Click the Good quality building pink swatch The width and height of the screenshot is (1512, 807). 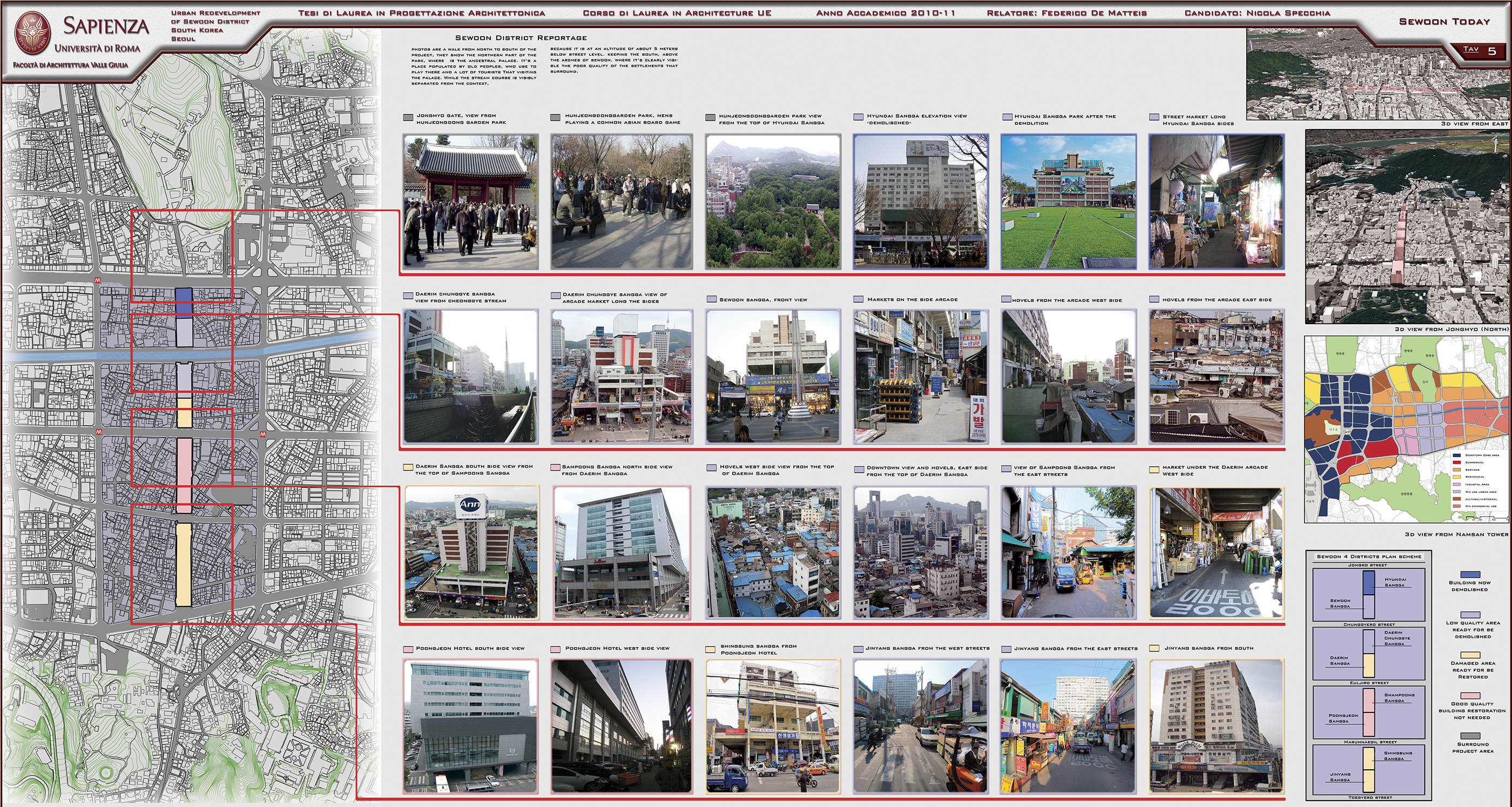[x=1470, y=695]
